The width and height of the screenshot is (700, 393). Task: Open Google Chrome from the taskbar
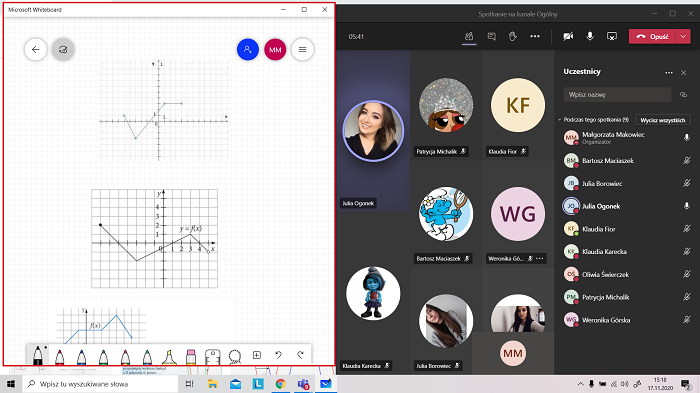280,384
